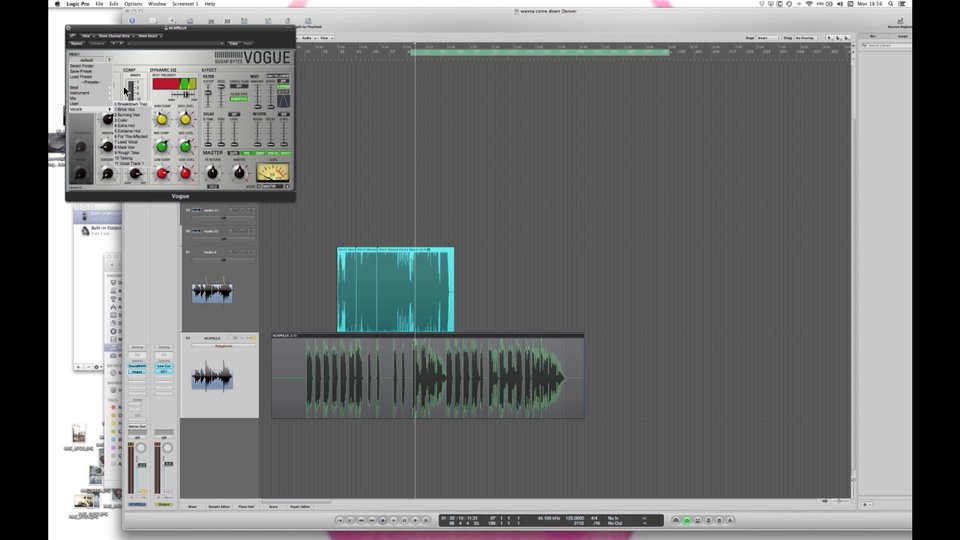Click the Vogue VU level meter
Screen dimensions: 960x540
(x=272, y=172)
